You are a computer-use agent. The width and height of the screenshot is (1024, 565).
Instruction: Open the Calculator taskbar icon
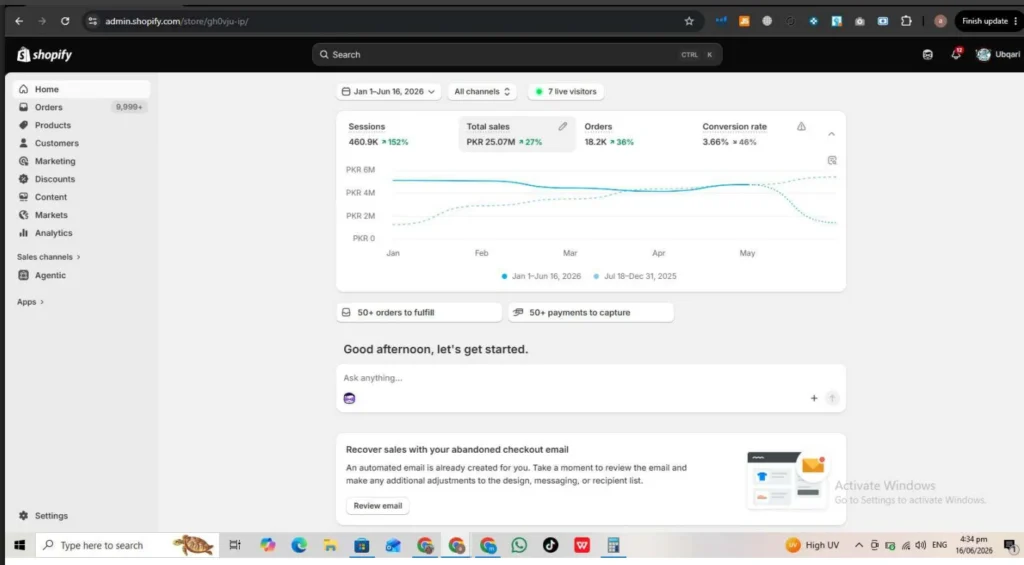[613, 545]
